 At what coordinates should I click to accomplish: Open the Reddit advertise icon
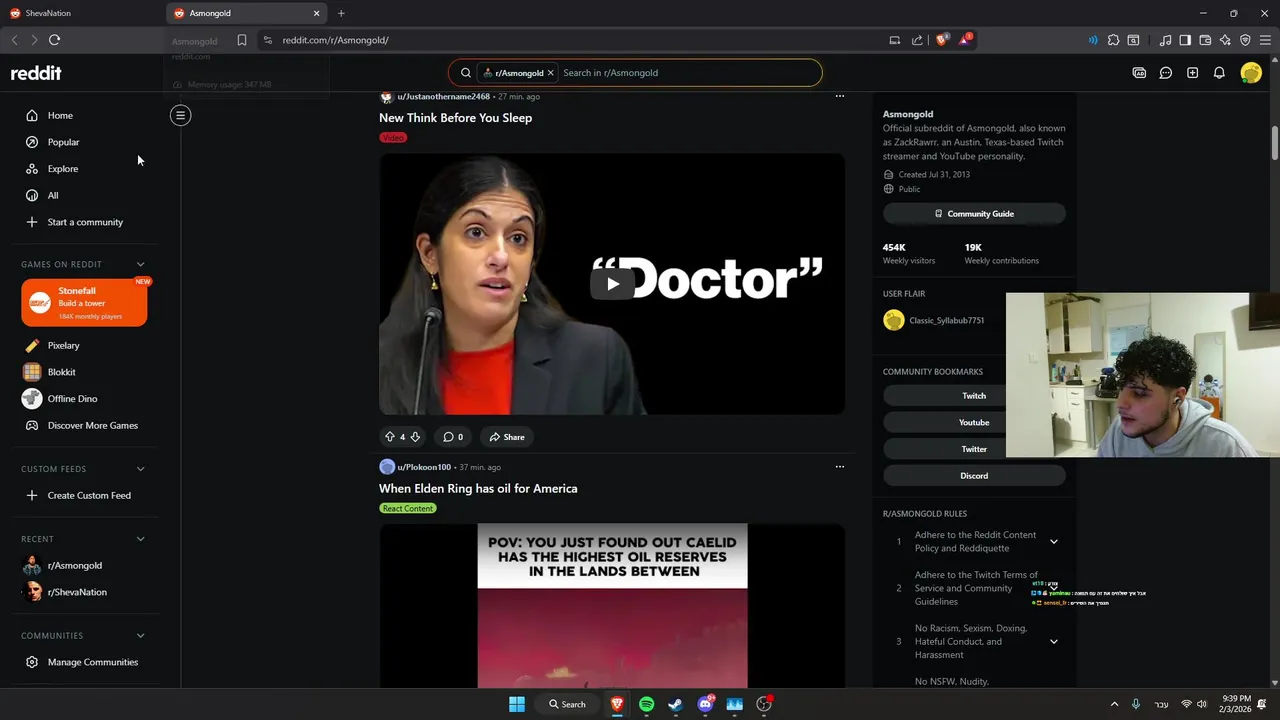coord(1139,73)
